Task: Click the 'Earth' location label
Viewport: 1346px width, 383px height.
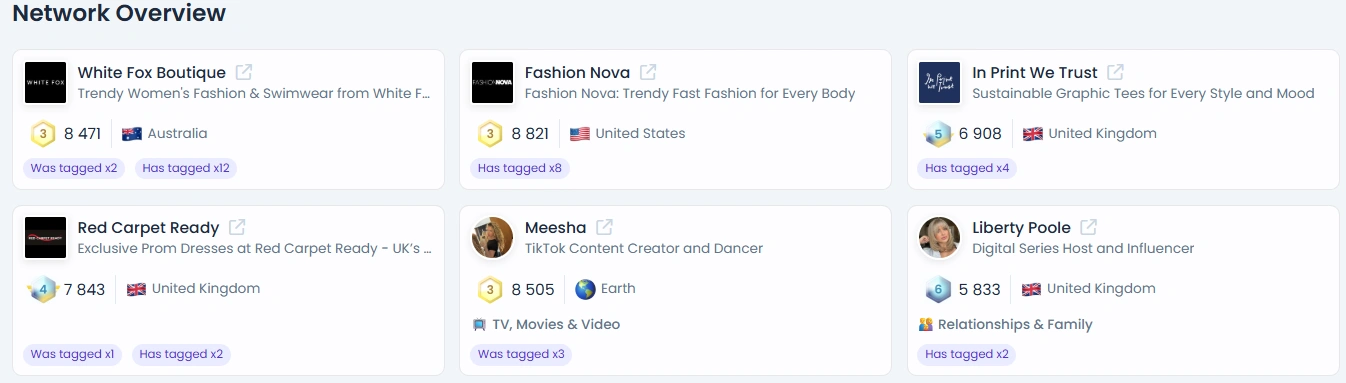Action: (618, 289)
